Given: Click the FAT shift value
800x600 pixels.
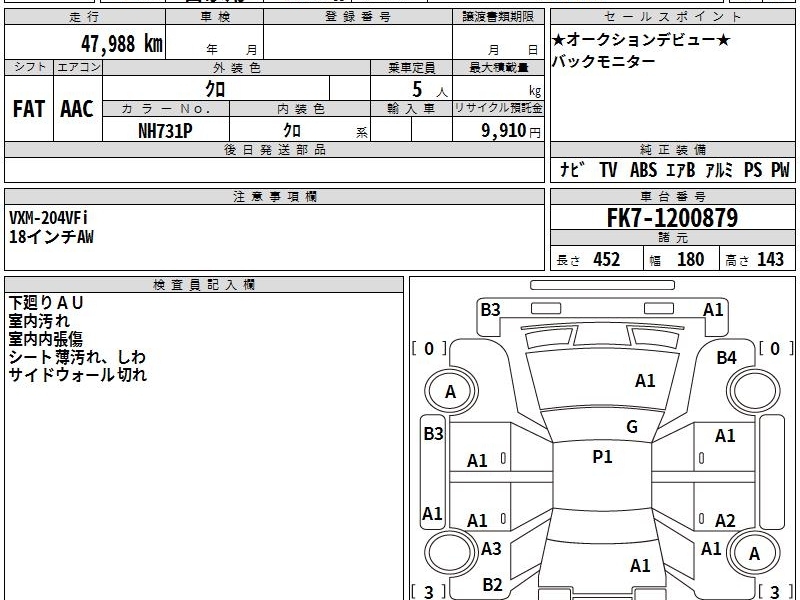Looking at the screenshot, I should point(29,109).
